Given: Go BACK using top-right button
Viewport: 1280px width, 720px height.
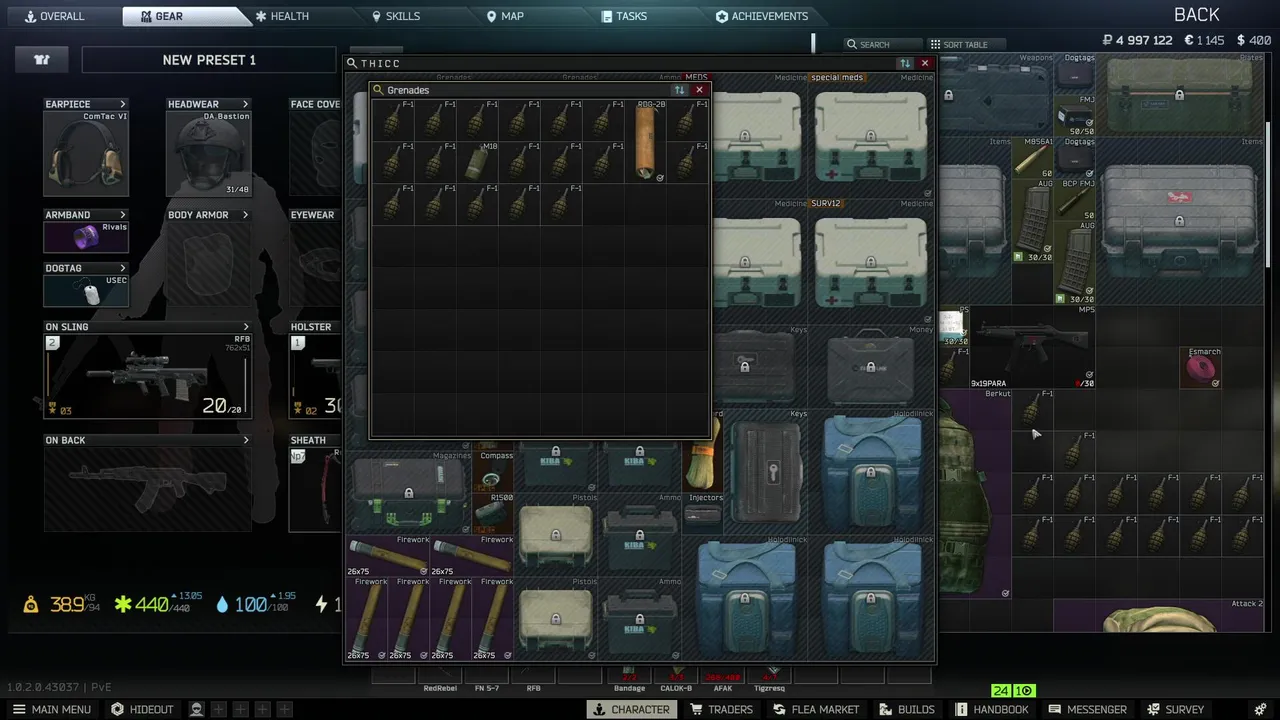Looking at the screenshot, I should [1197, 15].
